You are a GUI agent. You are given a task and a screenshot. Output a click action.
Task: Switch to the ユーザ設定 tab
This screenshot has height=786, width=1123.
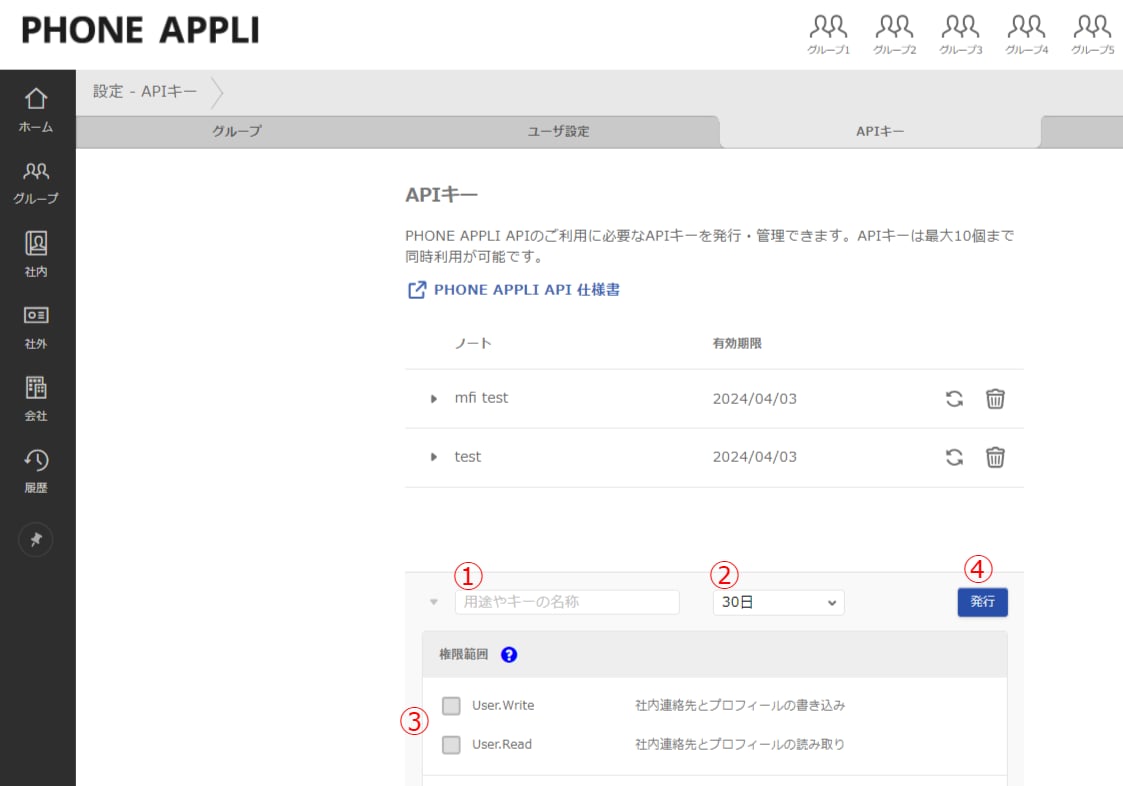point(559,132)
